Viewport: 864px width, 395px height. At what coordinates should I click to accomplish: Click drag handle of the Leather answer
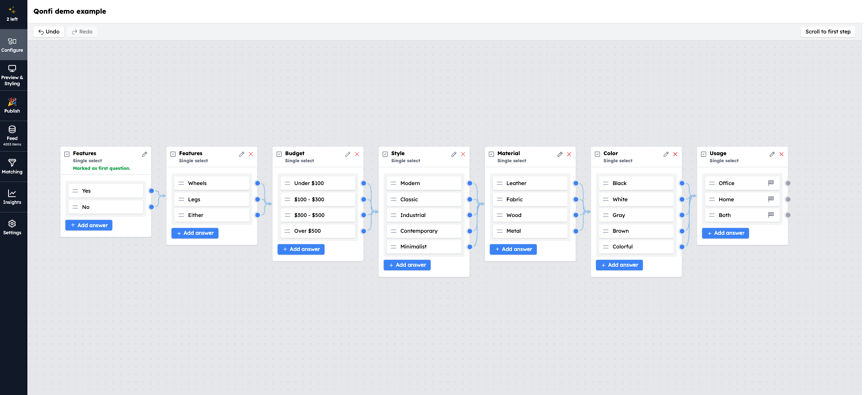(x=499, y=183)
